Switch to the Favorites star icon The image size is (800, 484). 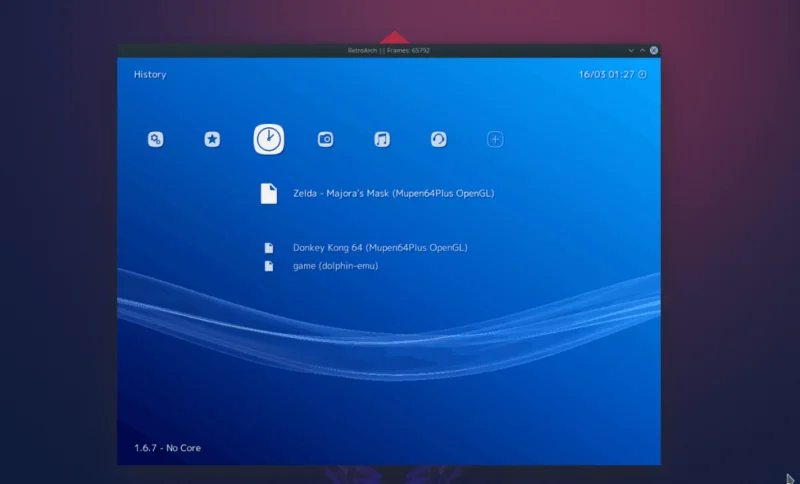[x=212, y=139]
